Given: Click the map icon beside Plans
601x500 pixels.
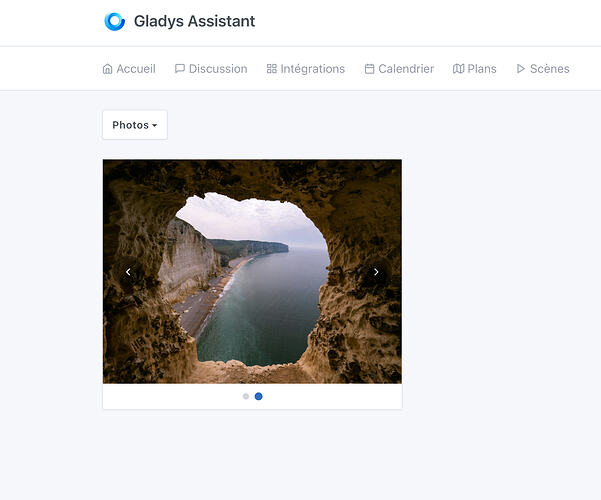Looking at the screenshot, I should 458,69.
